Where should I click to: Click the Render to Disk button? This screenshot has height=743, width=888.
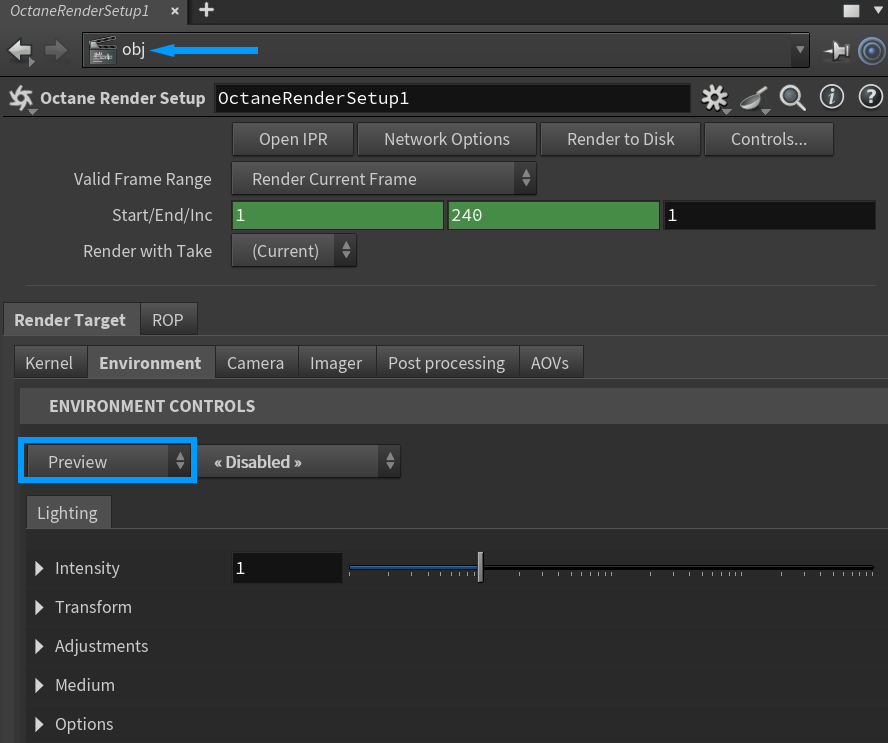tap(620, 139)
